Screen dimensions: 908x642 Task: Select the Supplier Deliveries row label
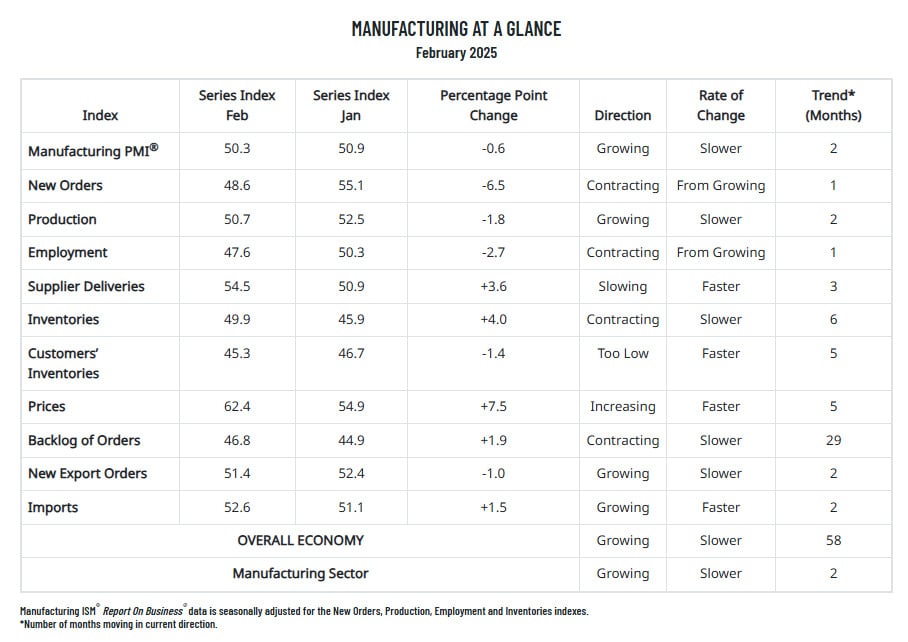coord(86,286)
